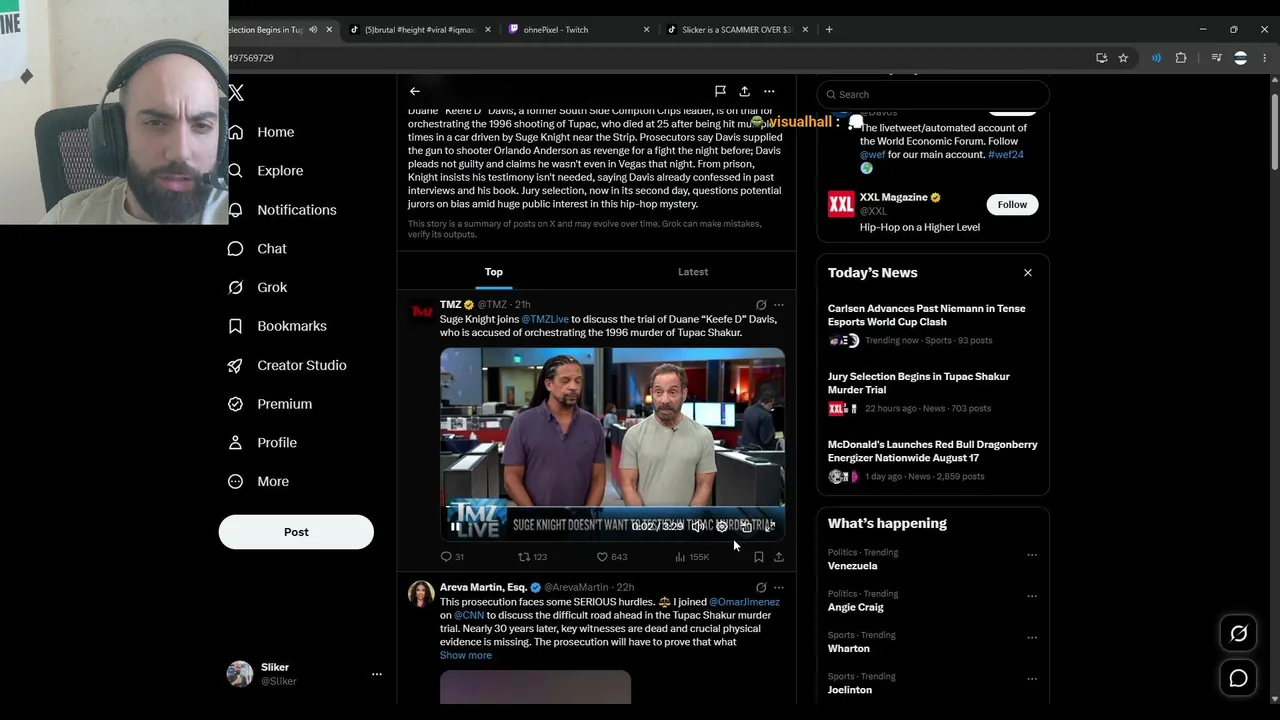This screenshot has width=1280, height=720.
Task: Toggle picture-in-picture on TMZ video
Action: pos(746,527)
